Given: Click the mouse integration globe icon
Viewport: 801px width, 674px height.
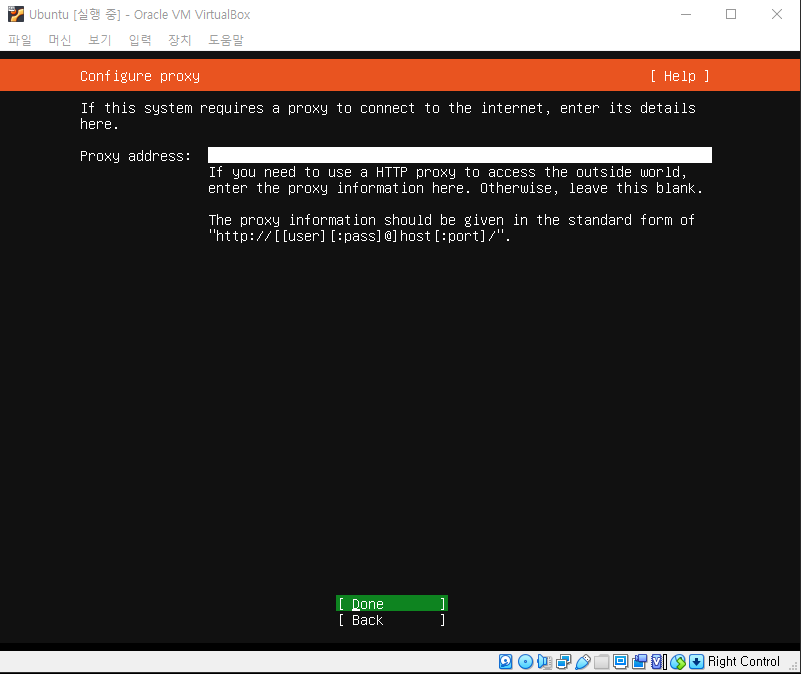Looking at the screenshot, I should click(678, 662).
